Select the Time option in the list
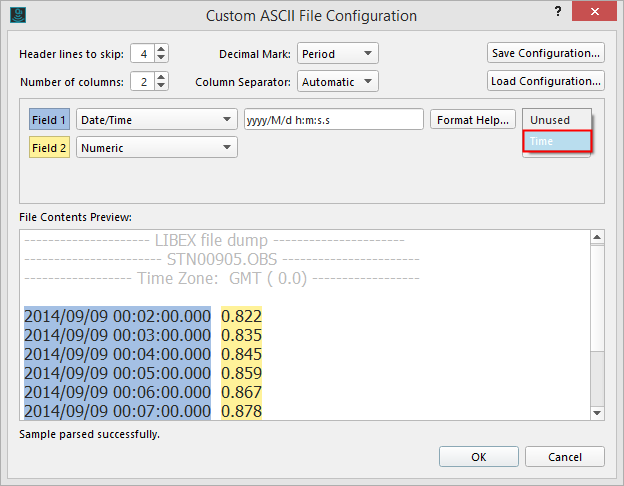The height and width of the screenshot is (486, 624). (x=556, y=141)
